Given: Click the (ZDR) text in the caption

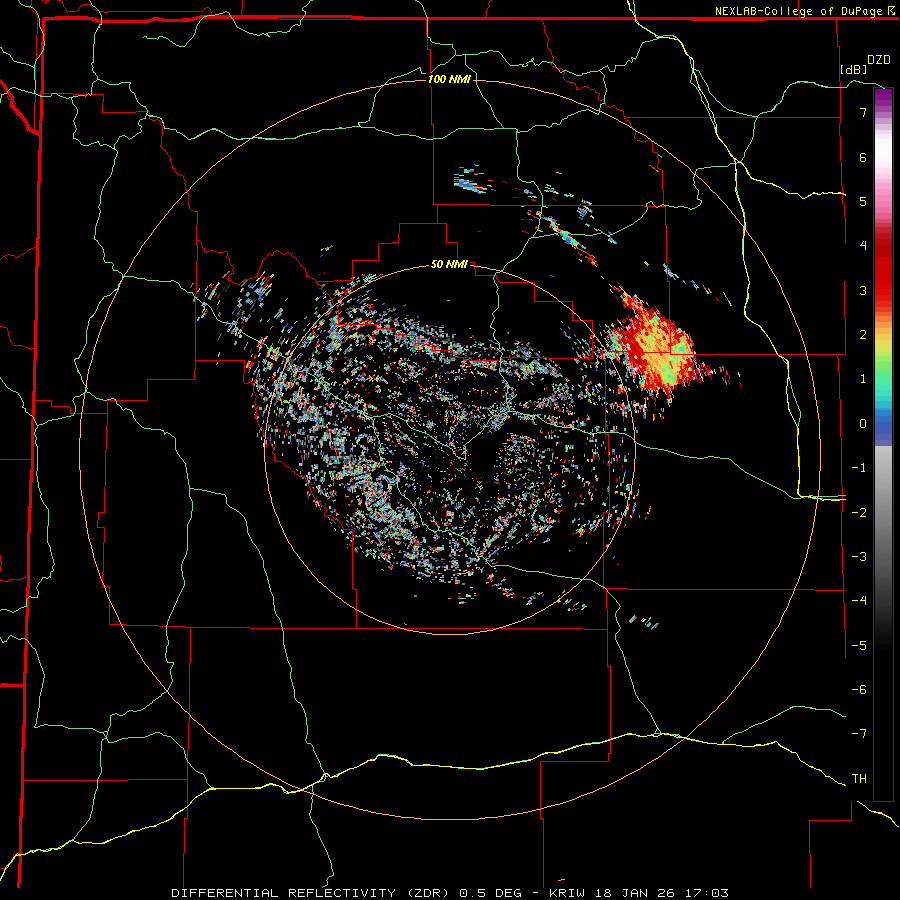Looking at the screenshot, I should [428, 893].
